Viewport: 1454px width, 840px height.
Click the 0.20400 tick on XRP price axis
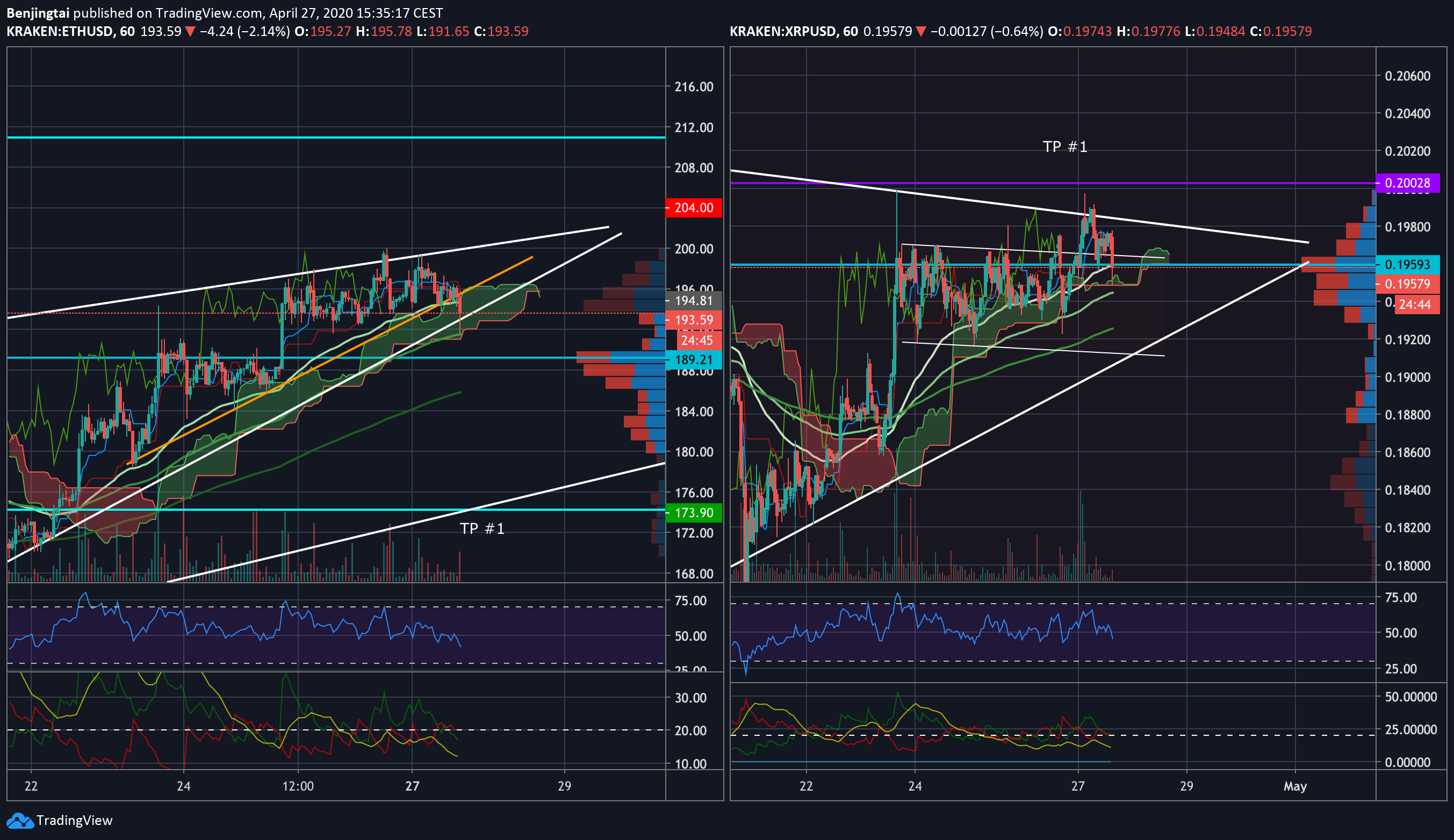pyautogui.click(x=1407, y=113)
